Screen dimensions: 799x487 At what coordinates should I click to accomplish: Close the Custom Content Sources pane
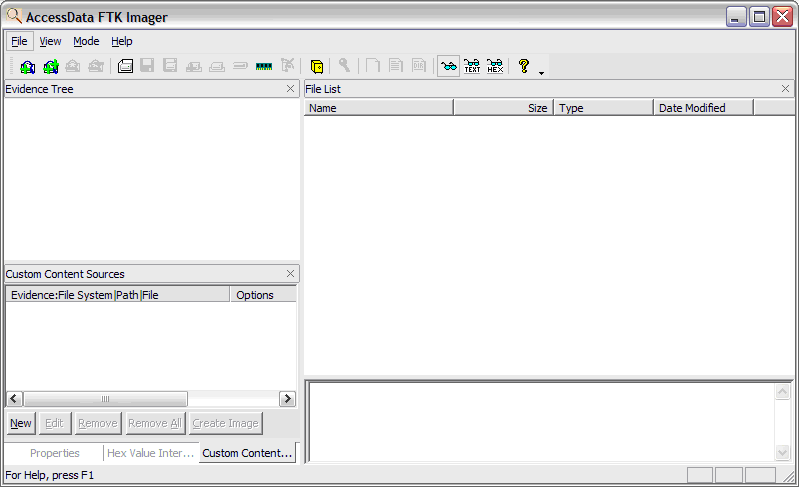[290, 274]
